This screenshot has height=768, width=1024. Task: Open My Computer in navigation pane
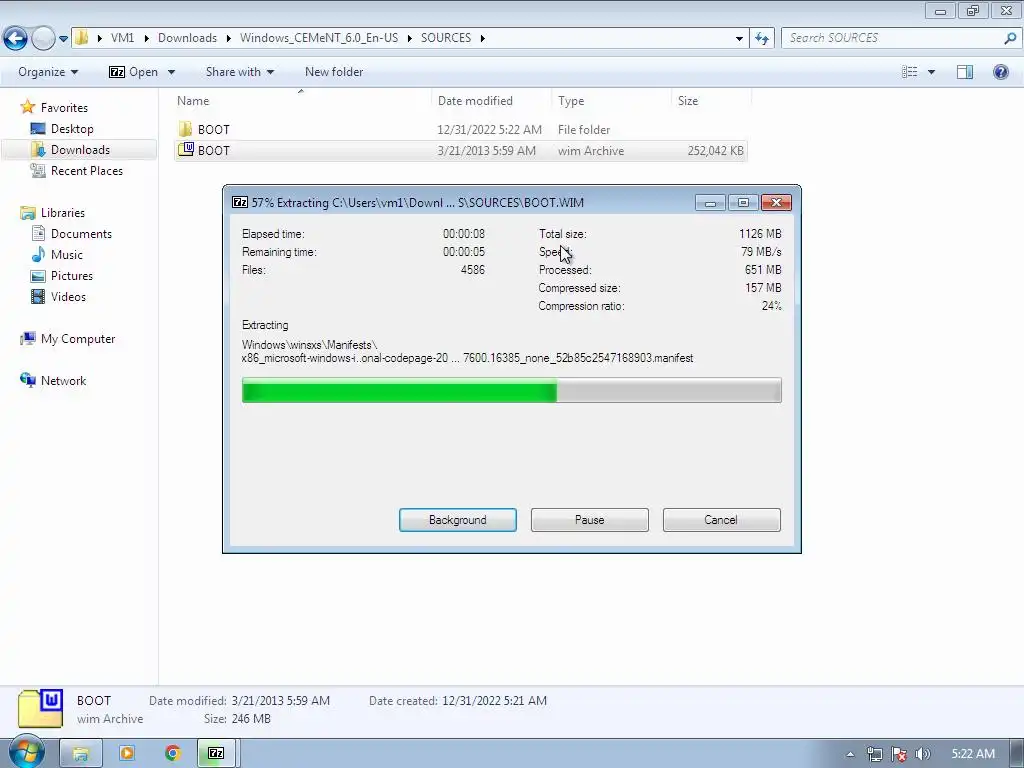[78, 339]
